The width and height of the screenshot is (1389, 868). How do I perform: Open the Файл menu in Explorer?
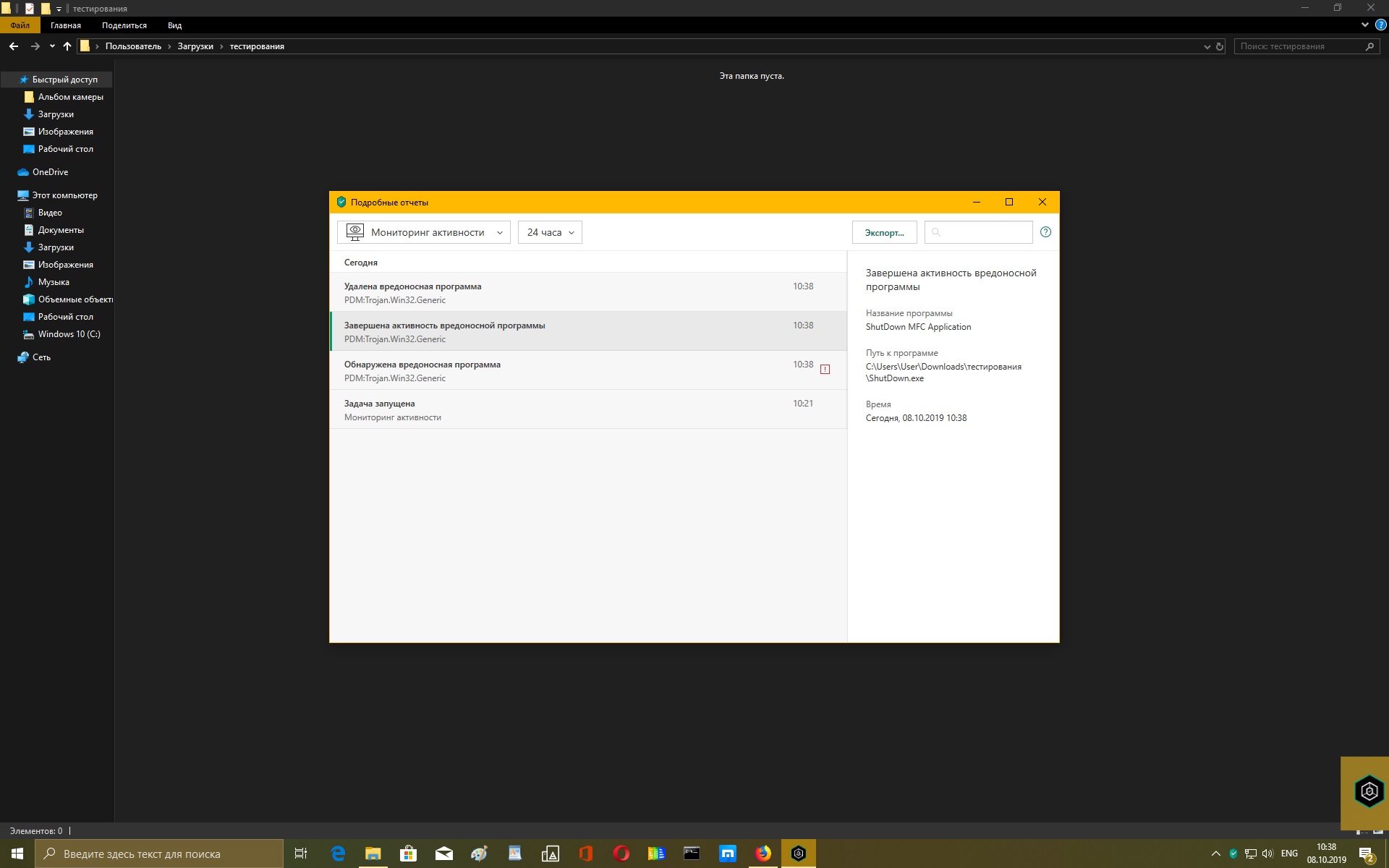coord(20,25)
